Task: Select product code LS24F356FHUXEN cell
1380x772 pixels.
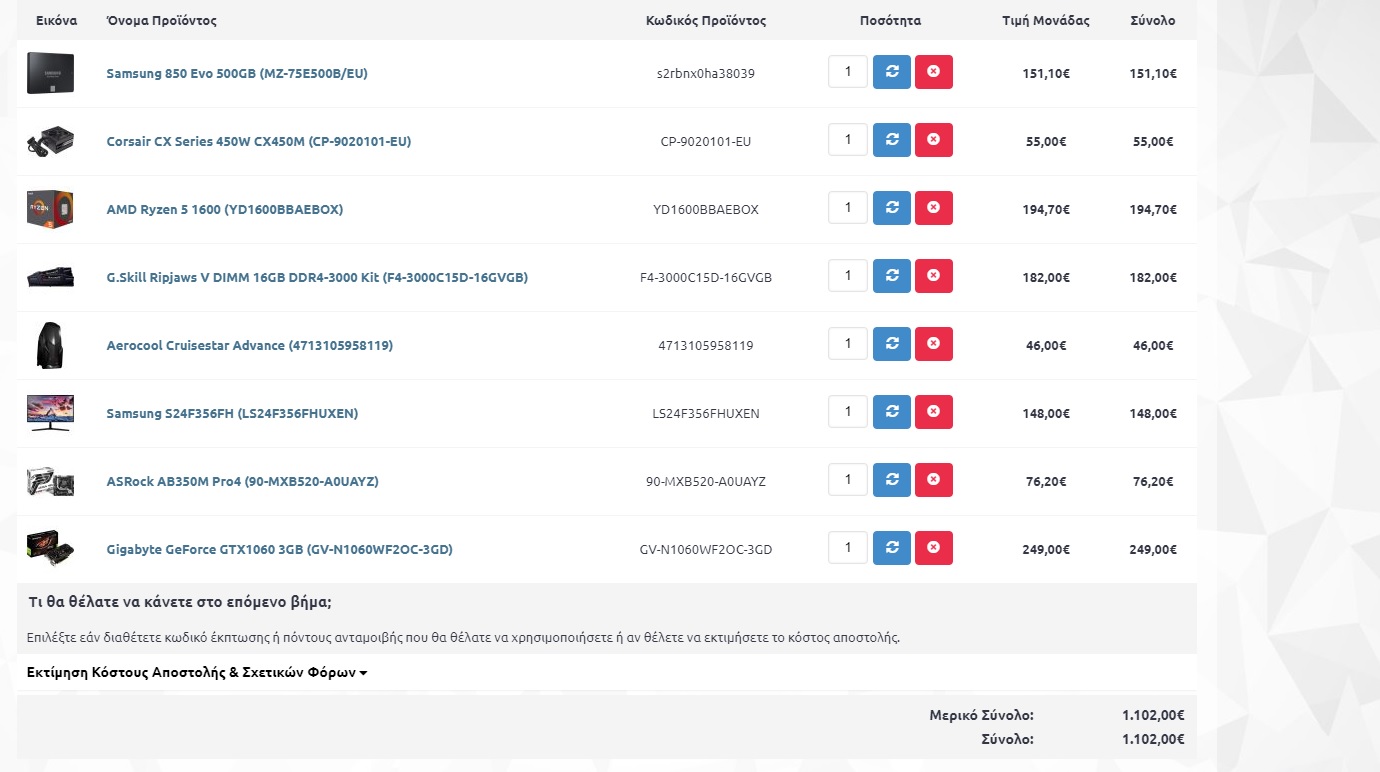Action: [x=706, y=413]
